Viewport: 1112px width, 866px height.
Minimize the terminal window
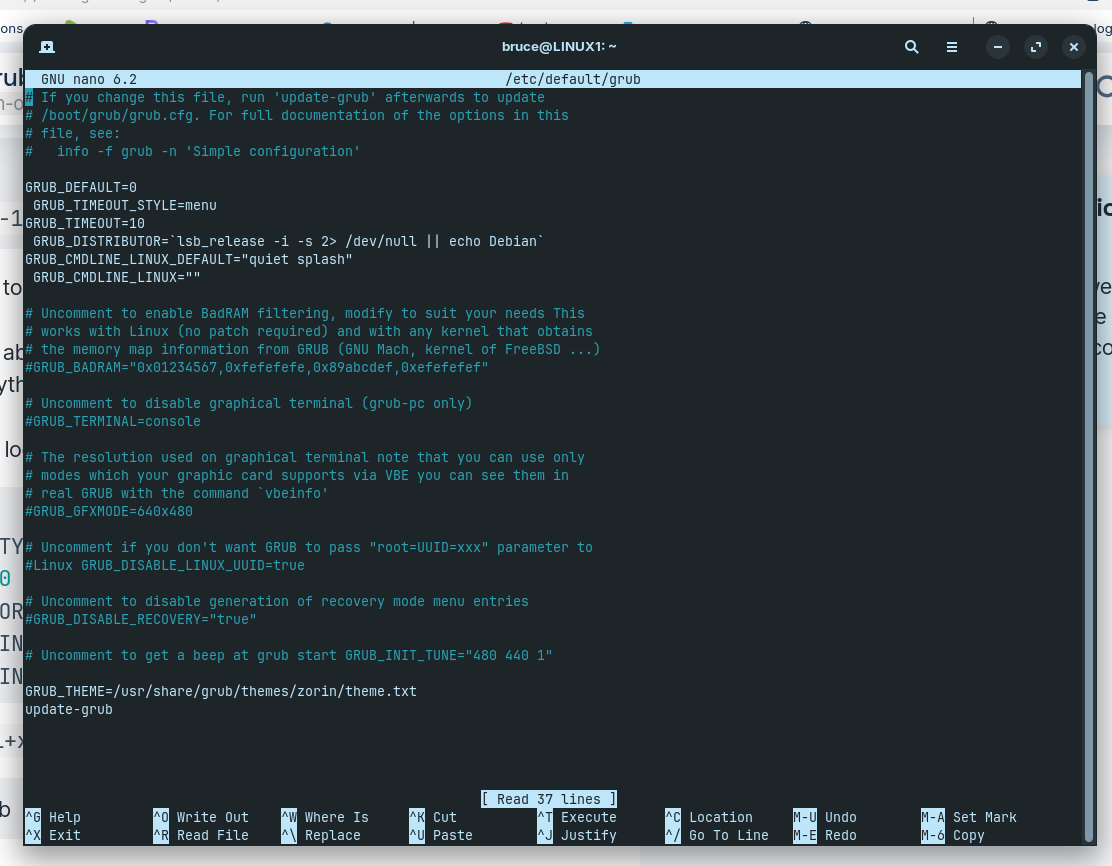pos(997,47)
